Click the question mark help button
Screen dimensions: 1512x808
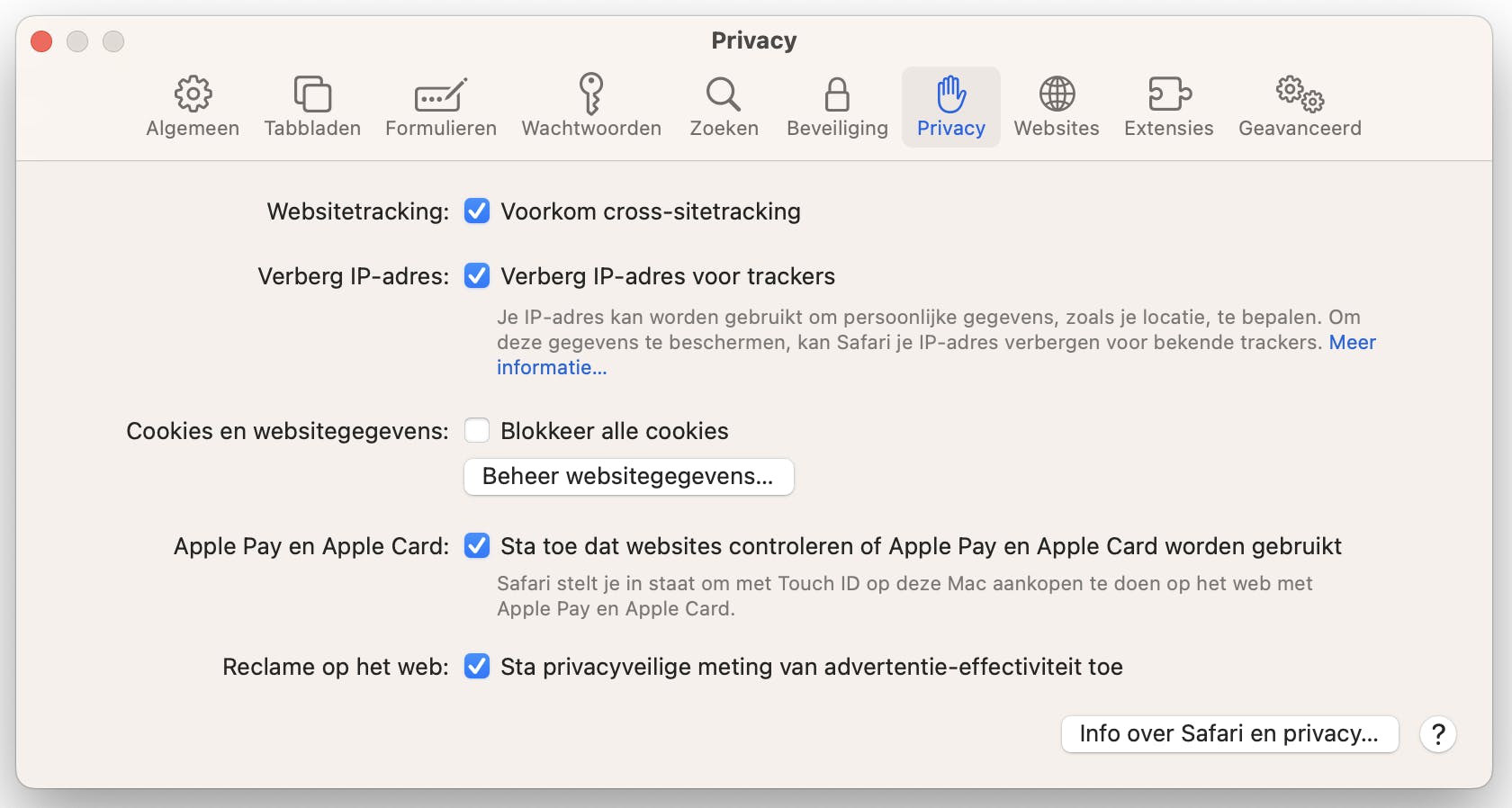(1438, 735)
